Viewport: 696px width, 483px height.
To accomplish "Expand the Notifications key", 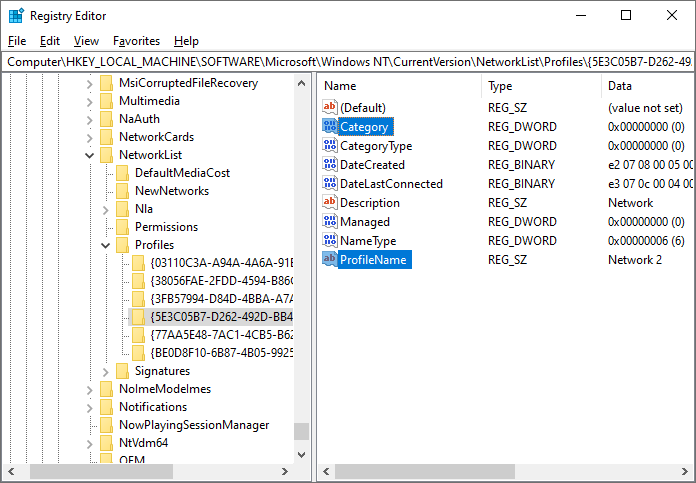I will point(90,408).
